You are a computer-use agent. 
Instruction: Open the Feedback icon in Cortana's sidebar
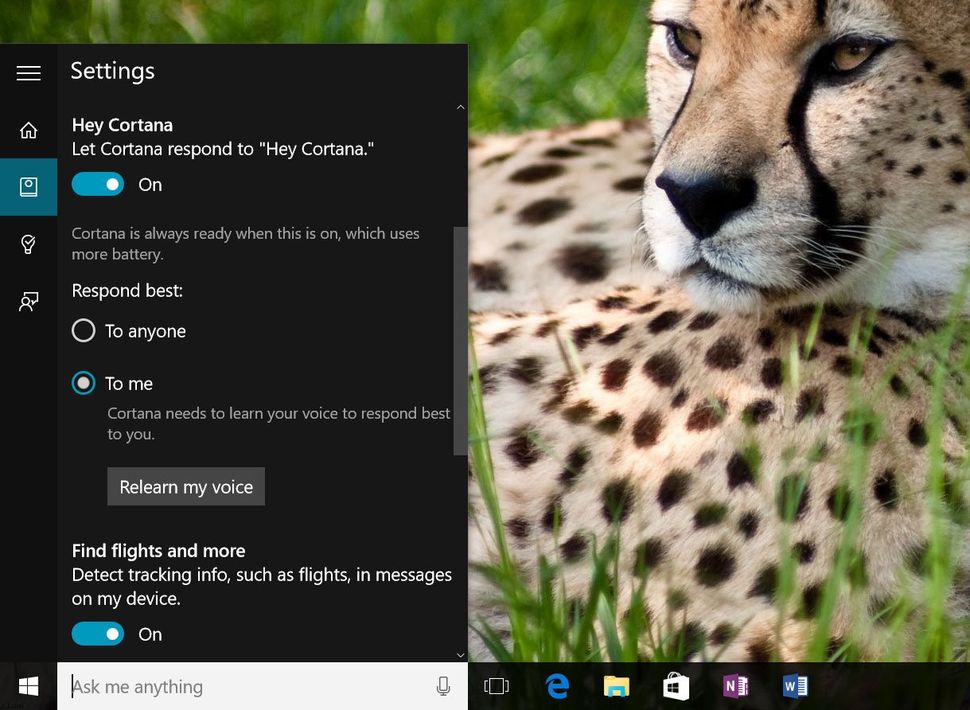pyautogui.click(x=28, y=301)
